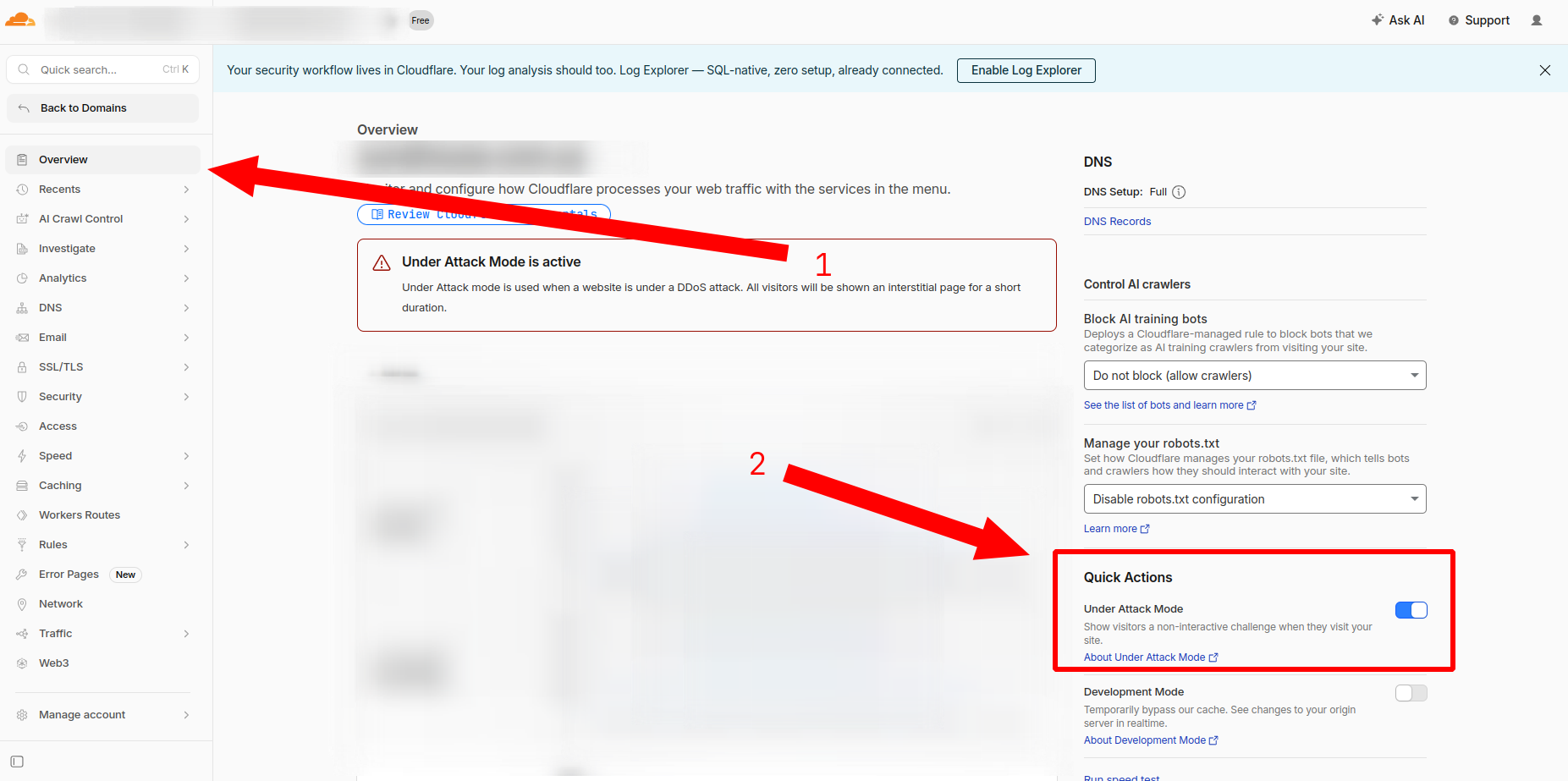This screenshot has height=781, width=1568.
Task: Click the Enable Log Explorer button
Action: pyautogui.click(x=1026, y=70)
